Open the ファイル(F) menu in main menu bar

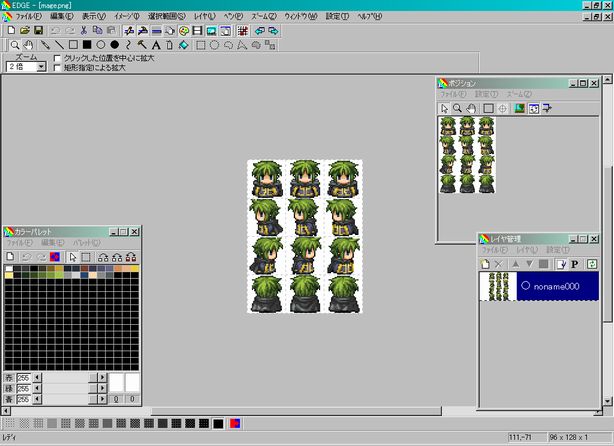28,16
